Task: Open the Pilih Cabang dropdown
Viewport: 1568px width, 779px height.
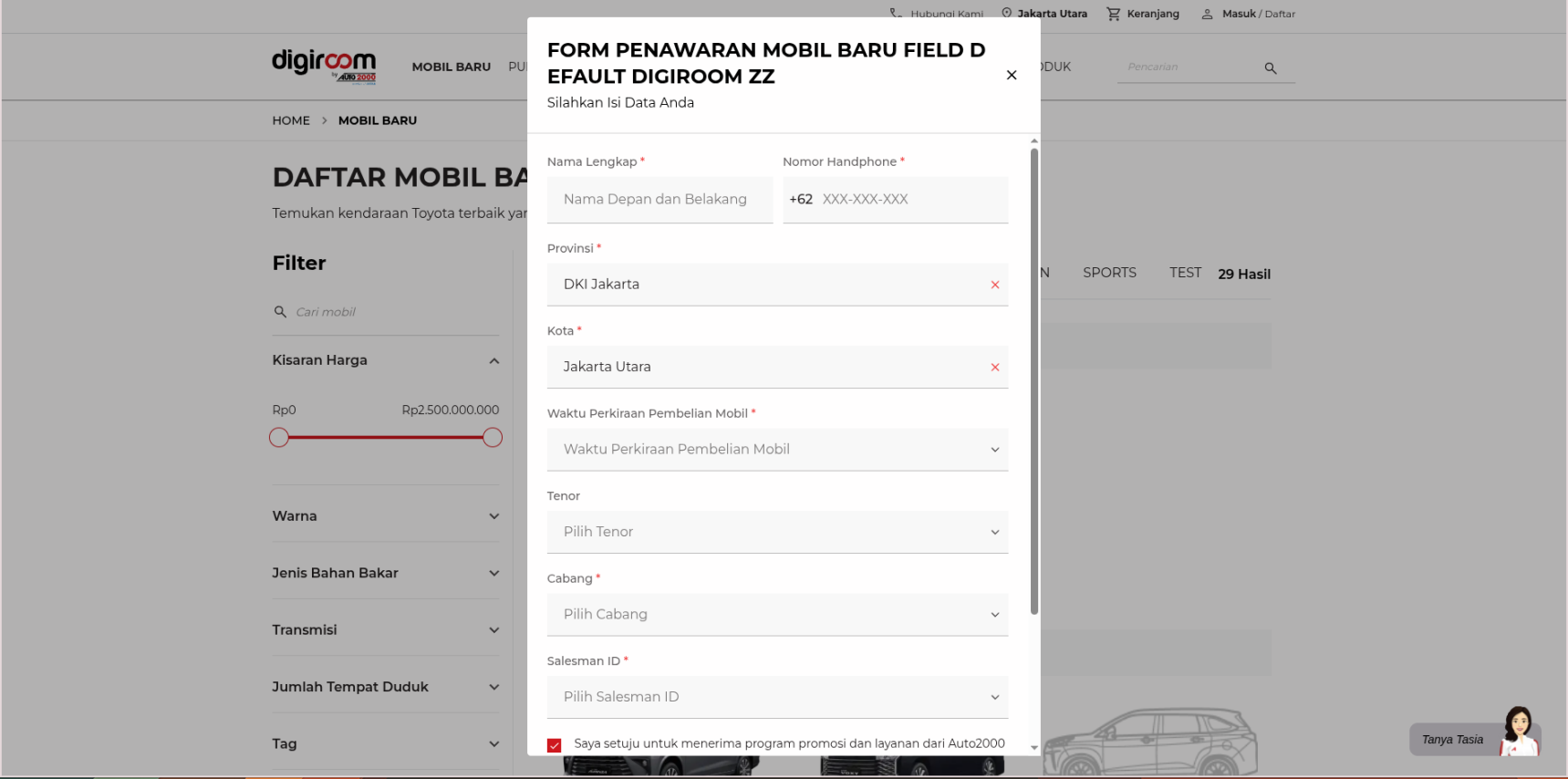Action: 777,615
